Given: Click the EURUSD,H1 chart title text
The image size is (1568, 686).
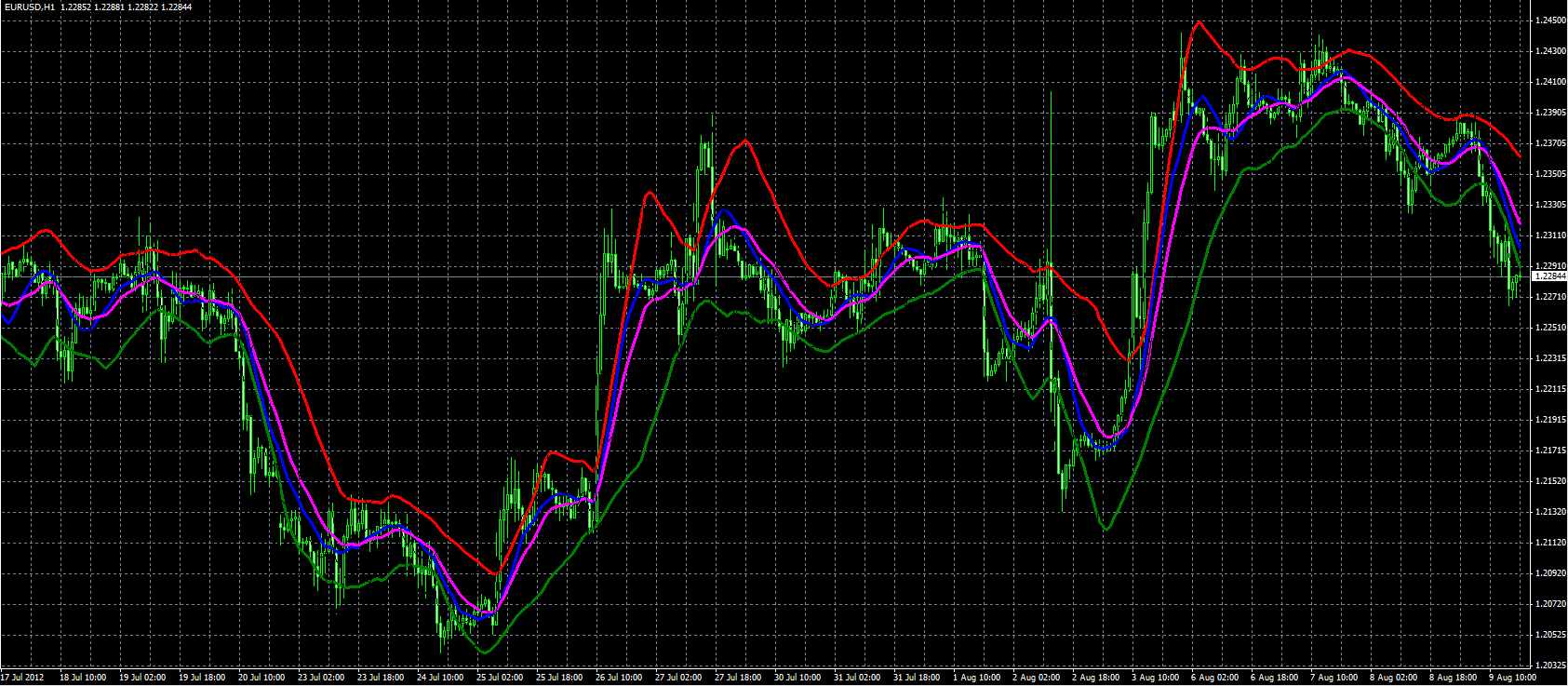Looking at the screenshot, I should pos(29,7).
